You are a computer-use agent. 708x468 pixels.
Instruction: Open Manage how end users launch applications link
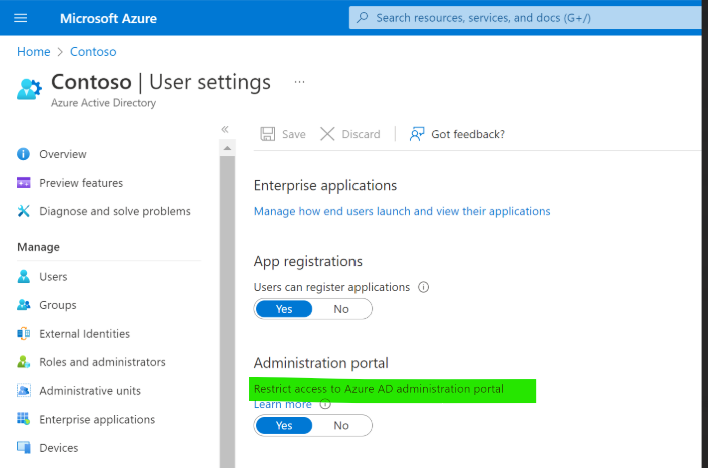(402, 211)
